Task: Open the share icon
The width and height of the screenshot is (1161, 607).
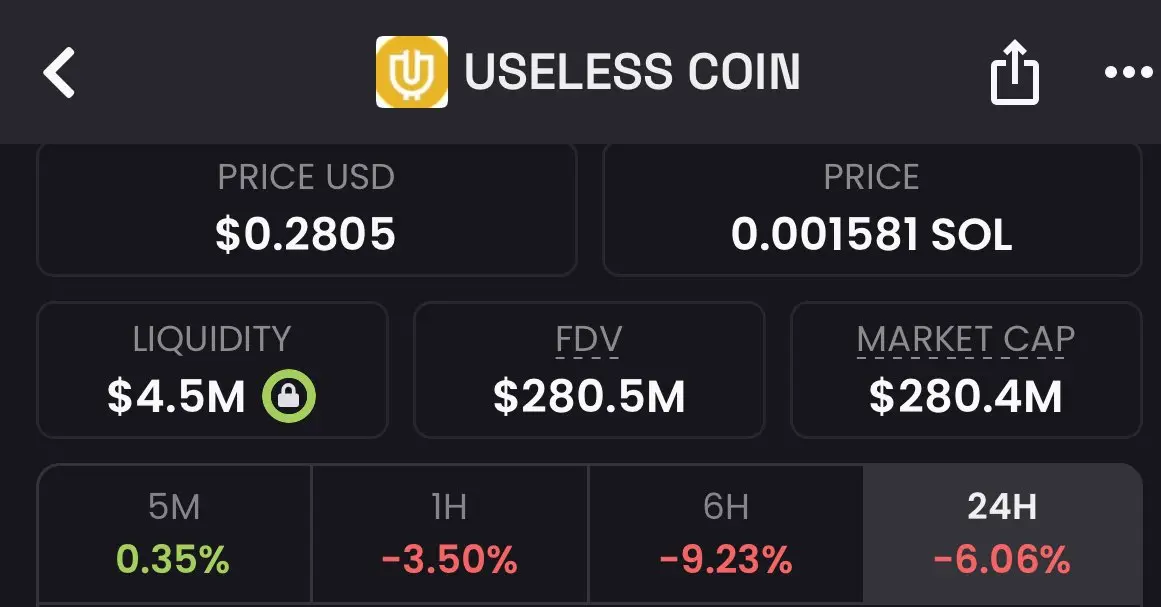Action: [1014, 73]
